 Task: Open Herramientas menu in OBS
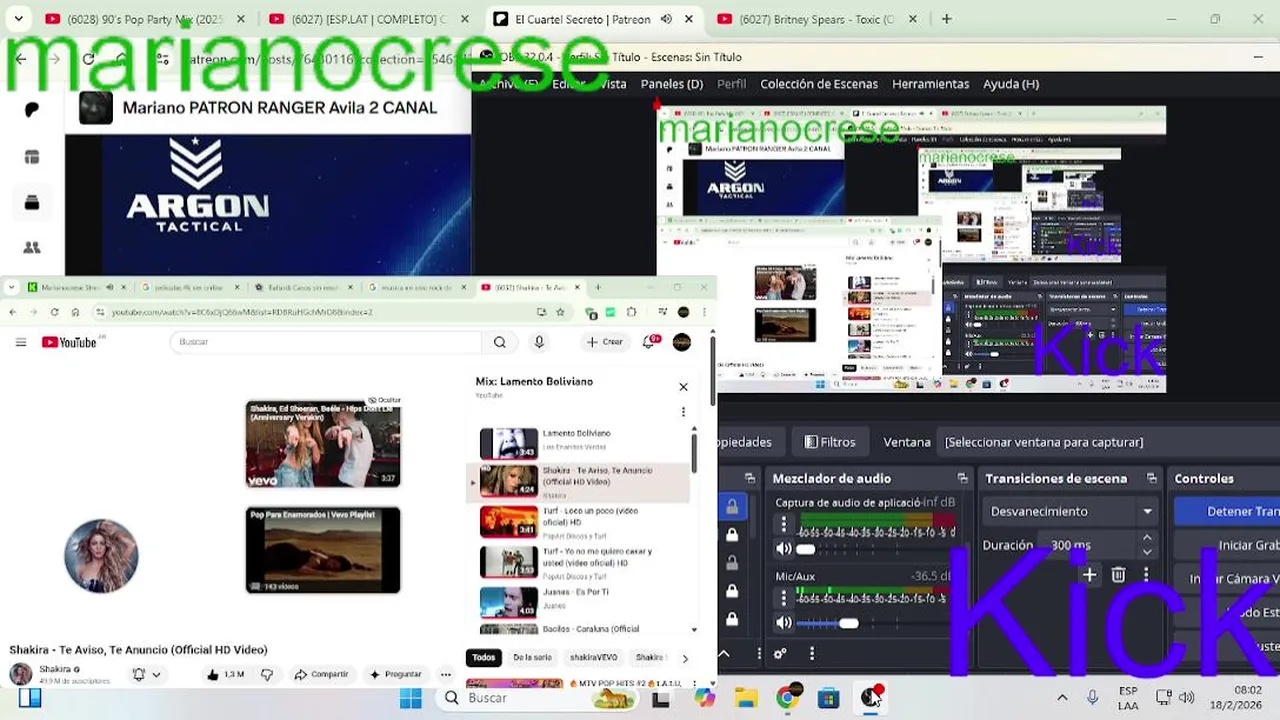[x=931, y=84]
